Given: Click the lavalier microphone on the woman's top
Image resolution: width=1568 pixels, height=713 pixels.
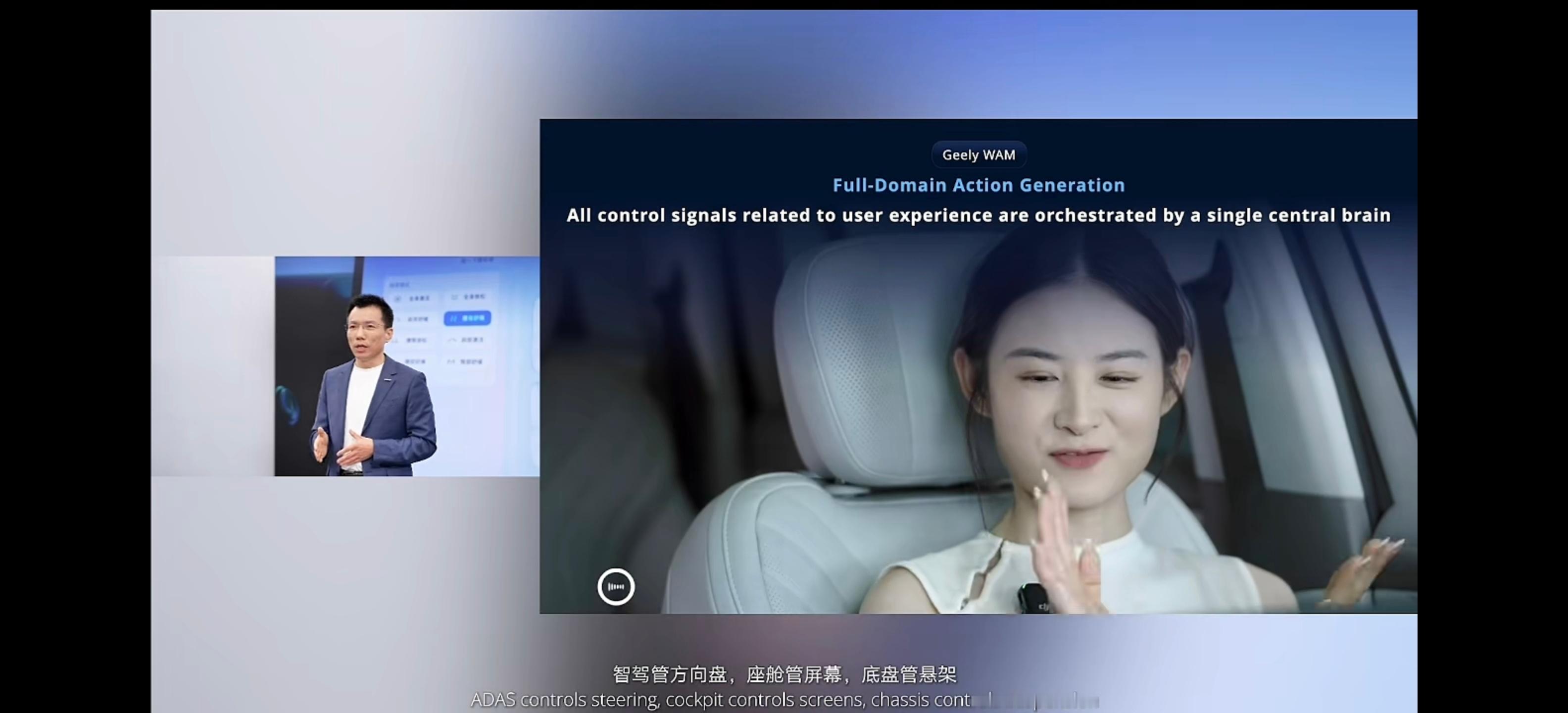Looking at the screenshot, I should pyautogui.click(x=1033, y=598).
